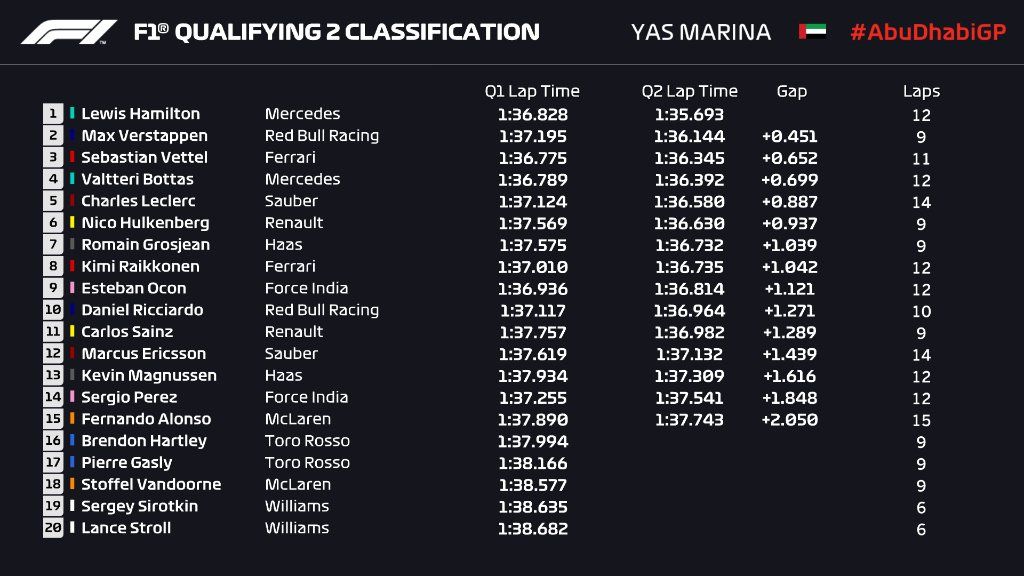Click the orange team color bar beside Fernando Alonso
This screenshot has height=576, width=1024.
pyautogui.click(x=73, y=419)
